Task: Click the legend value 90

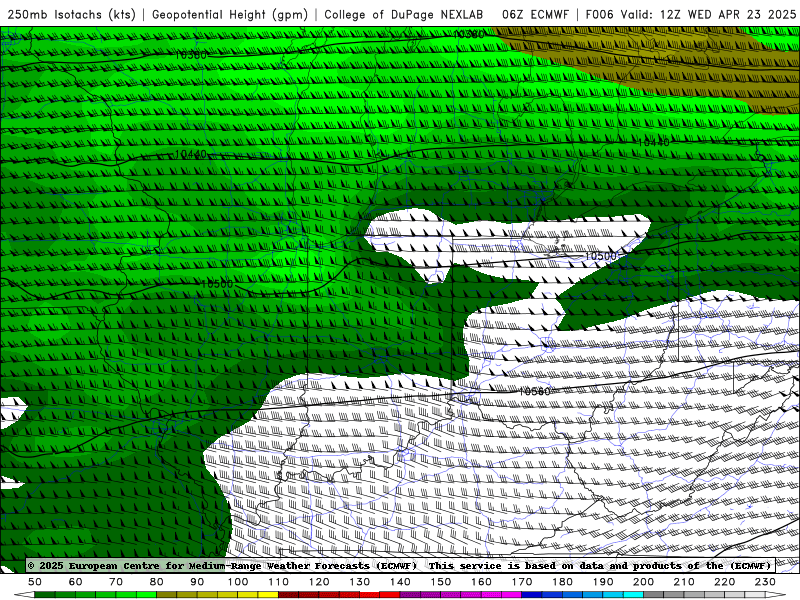Action: [x=197, y=582]
